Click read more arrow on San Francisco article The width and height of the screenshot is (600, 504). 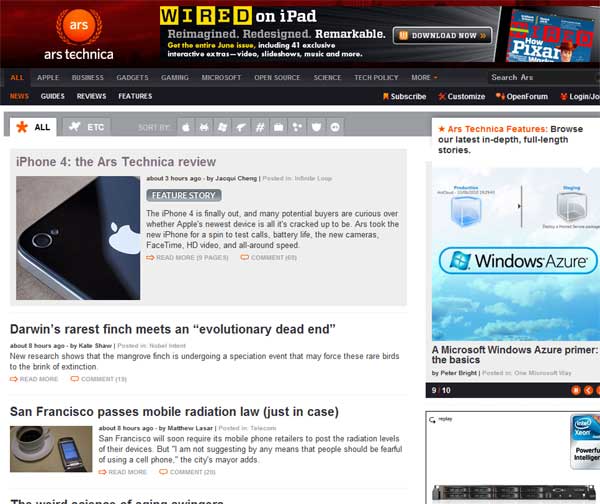pyautogui.click(x=103, y=472)
